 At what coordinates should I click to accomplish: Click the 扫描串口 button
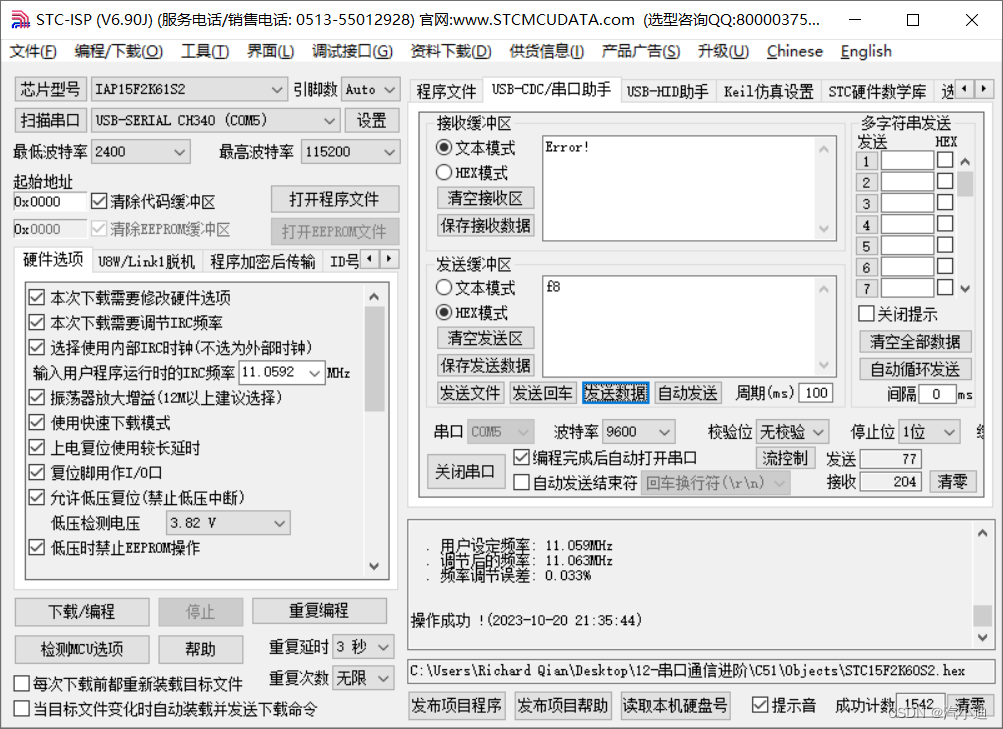(x=50, y=120)
